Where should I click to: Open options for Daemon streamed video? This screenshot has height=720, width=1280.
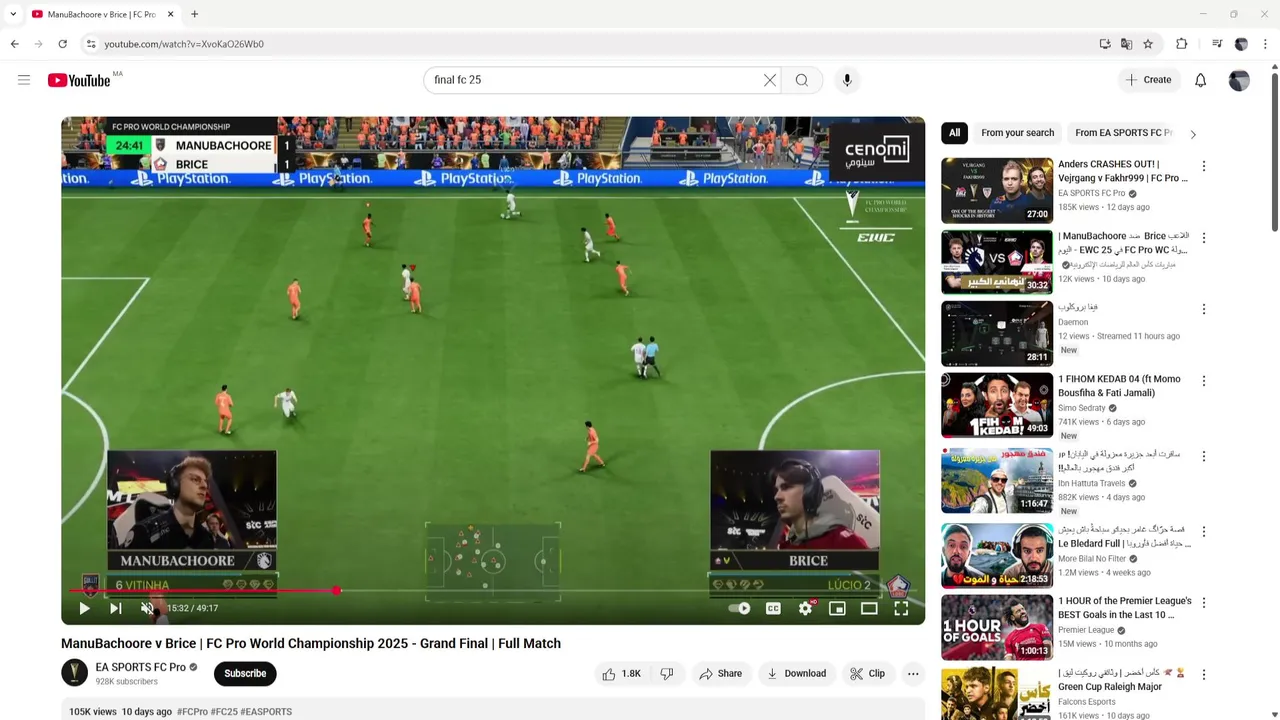tap(1203, 309)
